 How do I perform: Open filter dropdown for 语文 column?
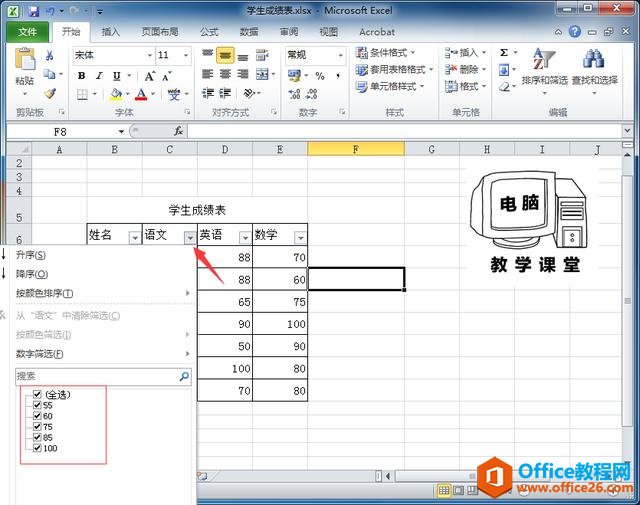[x=190, y=237]
